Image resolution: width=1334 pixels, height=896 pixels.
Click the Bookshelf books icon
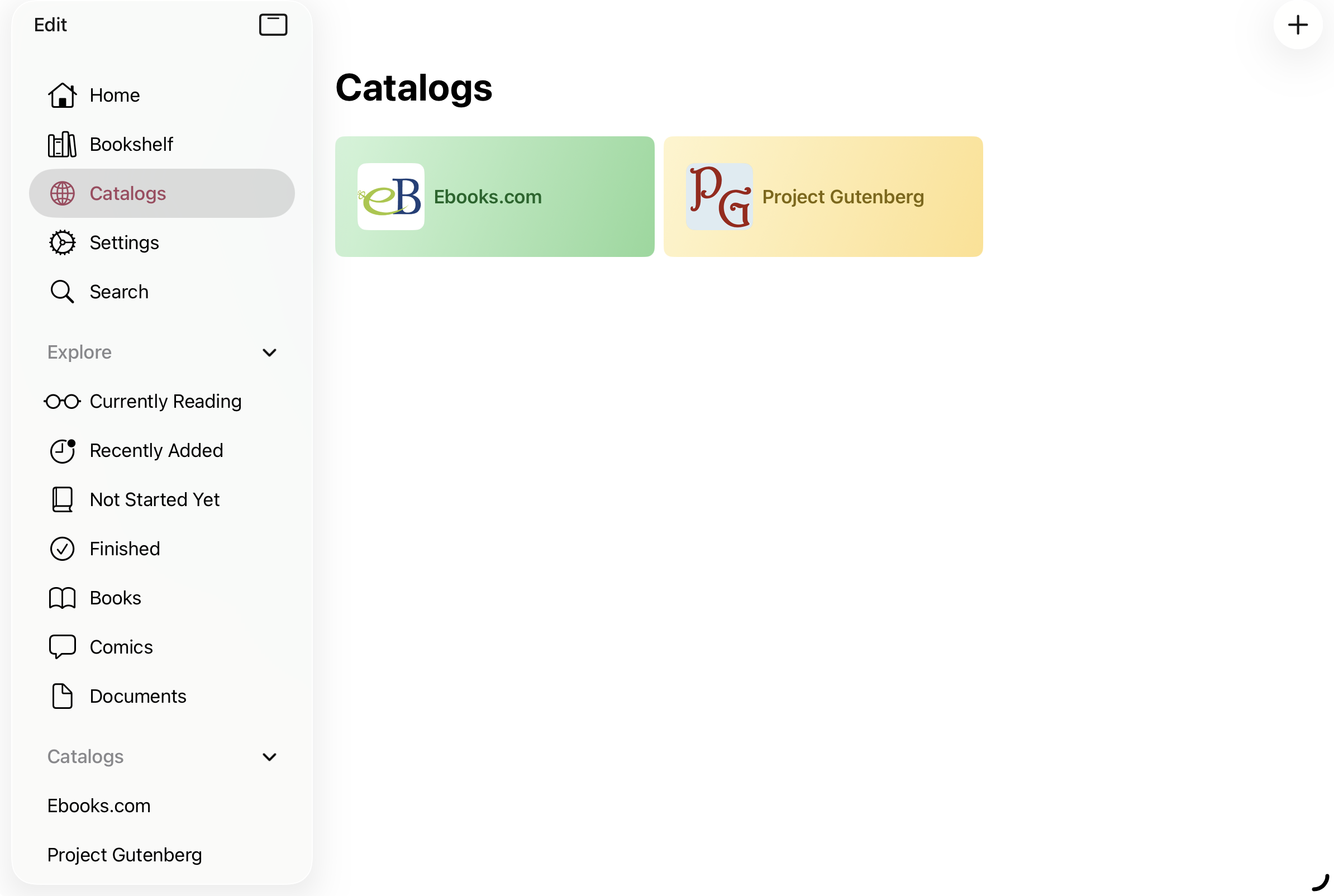[61, 144]
